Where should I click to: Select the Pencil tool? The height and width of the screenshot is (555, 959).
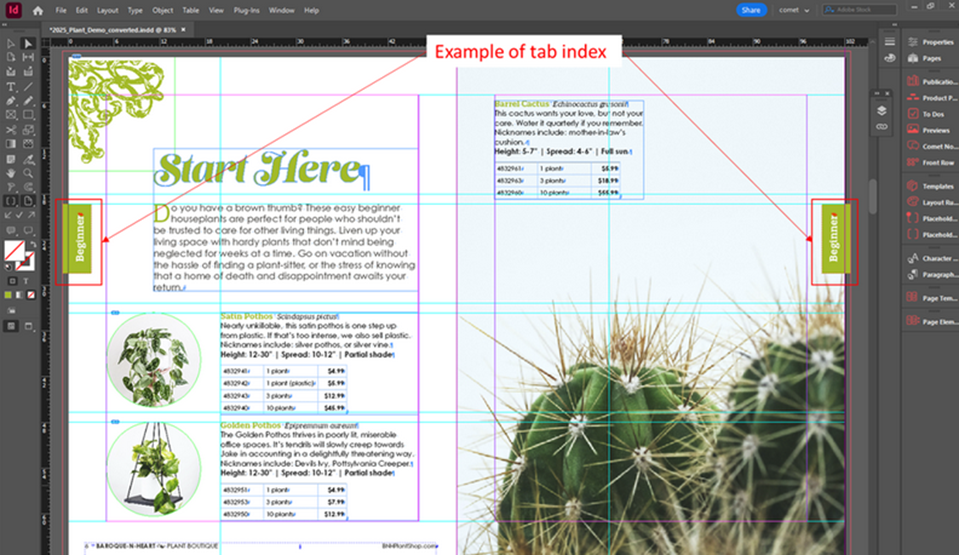28,101
